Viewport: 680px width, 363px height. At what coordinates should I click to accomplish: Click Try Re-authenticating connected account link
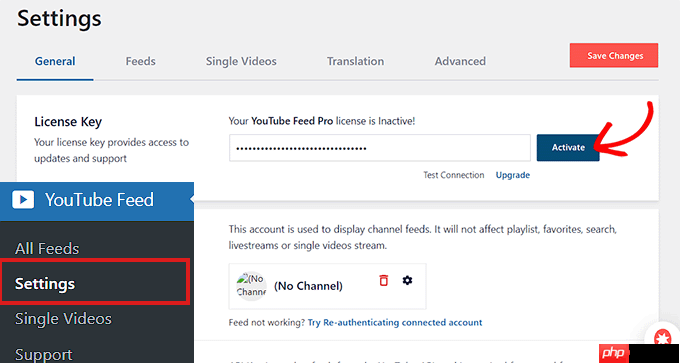click(x=395, y=323)
